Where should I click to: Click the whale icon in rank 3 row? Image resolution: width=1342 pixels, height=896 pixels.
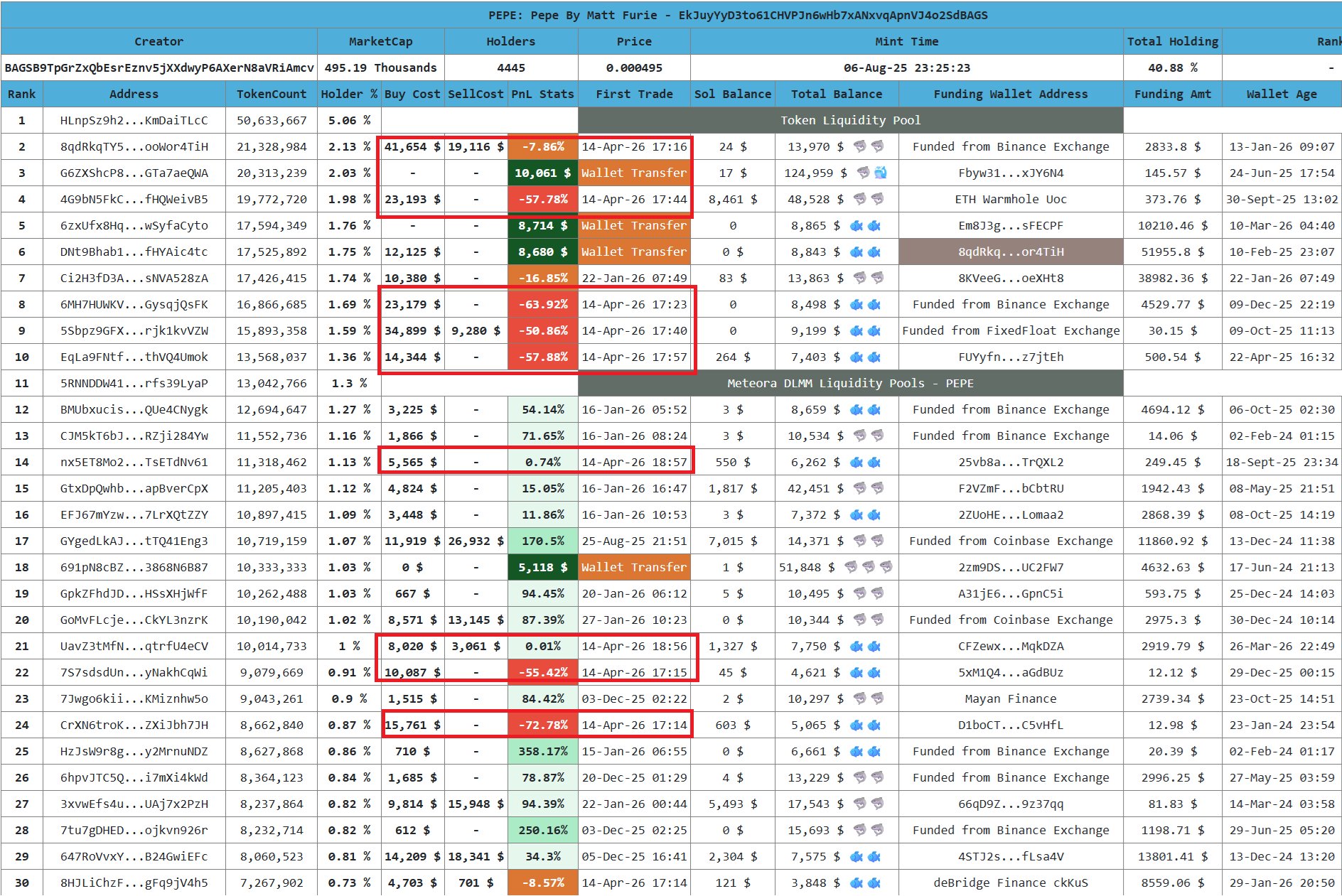[881, 173]
